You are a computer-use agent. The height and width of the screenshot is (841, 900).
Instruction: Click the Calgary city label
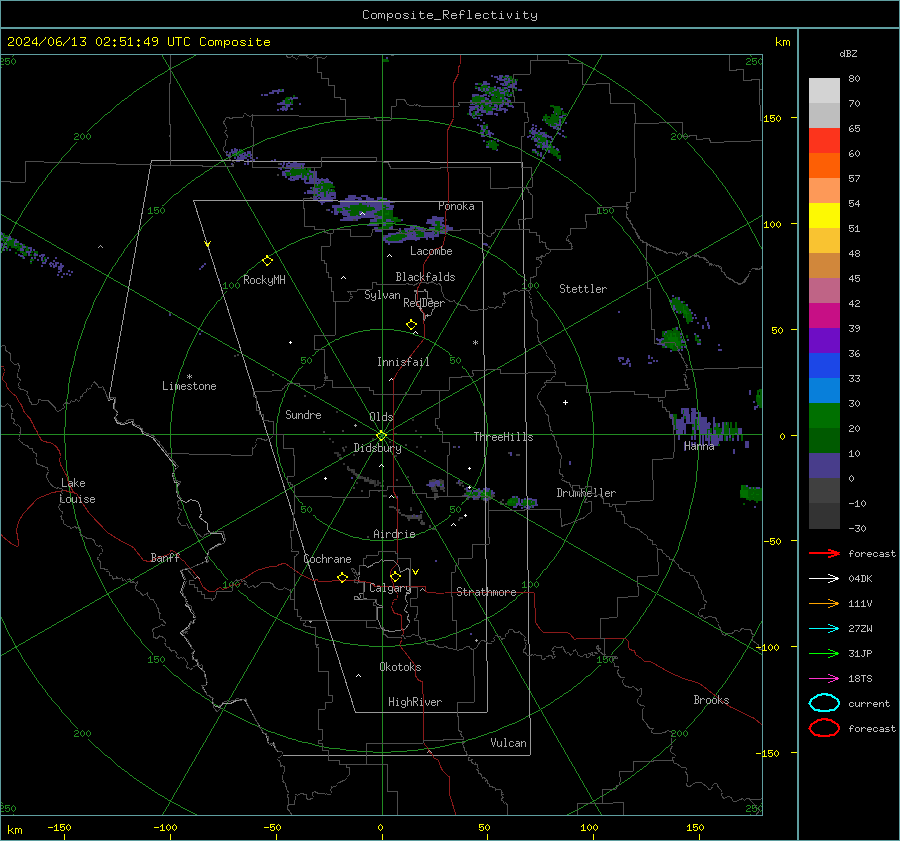390,588
